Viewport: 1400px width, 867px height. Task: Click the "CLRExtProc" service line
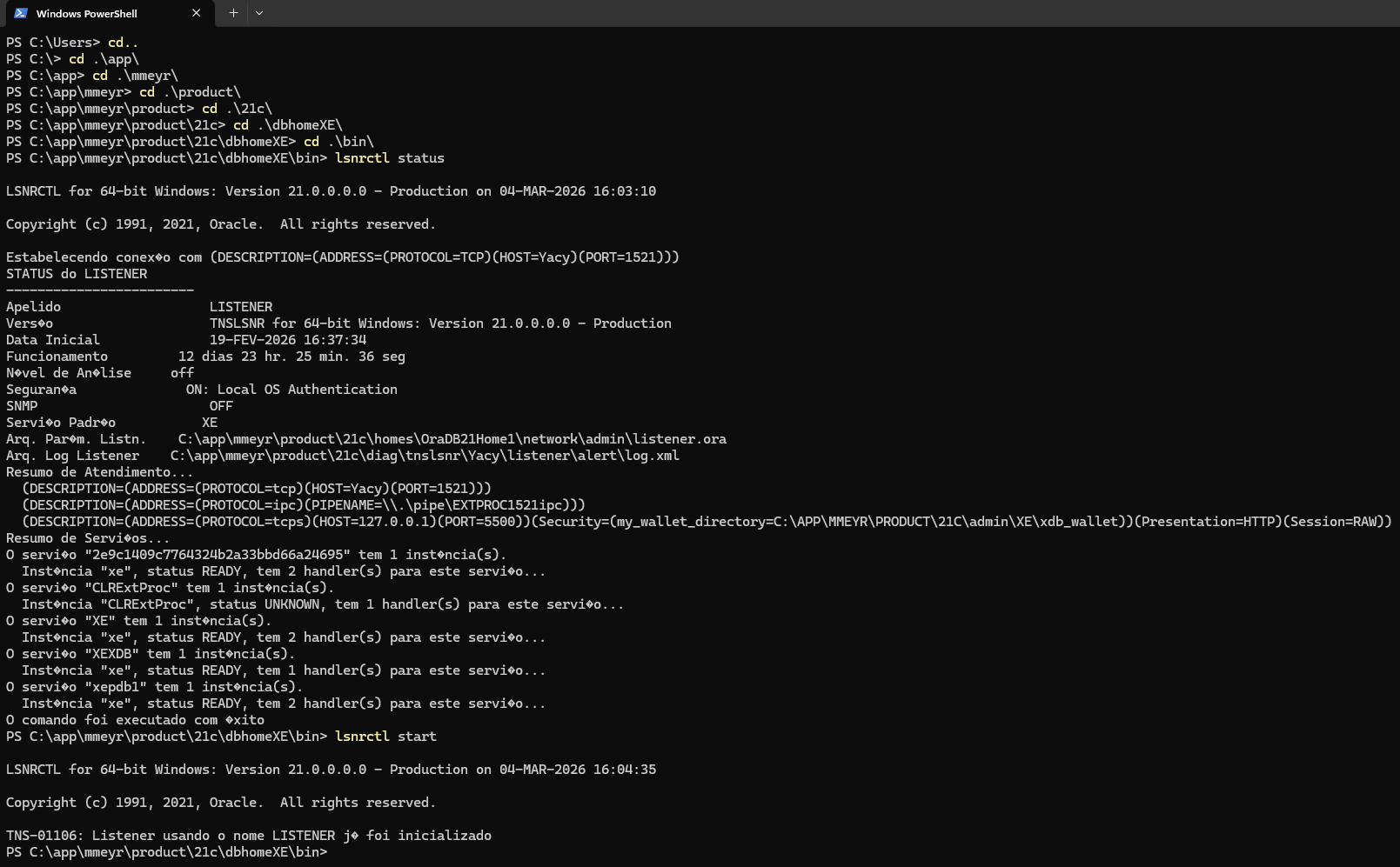coord(170,588)
